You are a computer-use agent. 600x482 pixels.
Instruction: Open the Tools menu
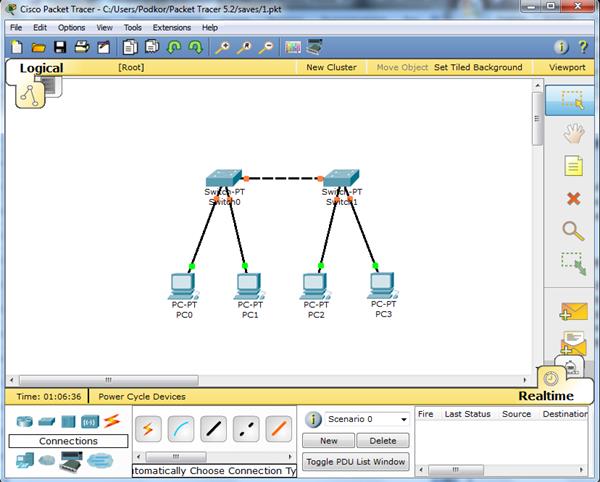133,28
